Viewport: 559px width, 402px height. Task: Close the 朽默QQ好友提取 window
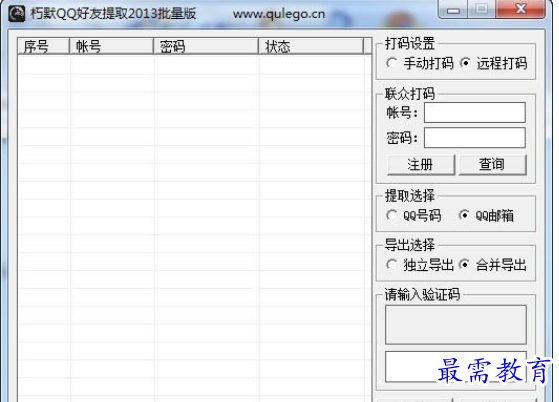click(x=520, y=9)
